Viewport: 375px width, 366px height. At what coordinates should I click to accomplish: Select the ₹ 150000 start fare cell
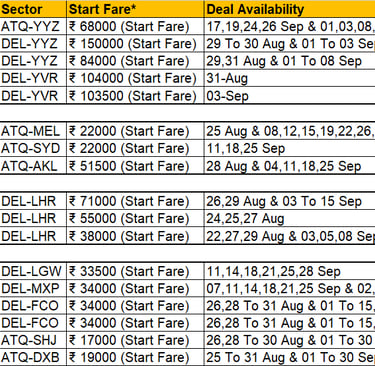[x=135, y=44]
